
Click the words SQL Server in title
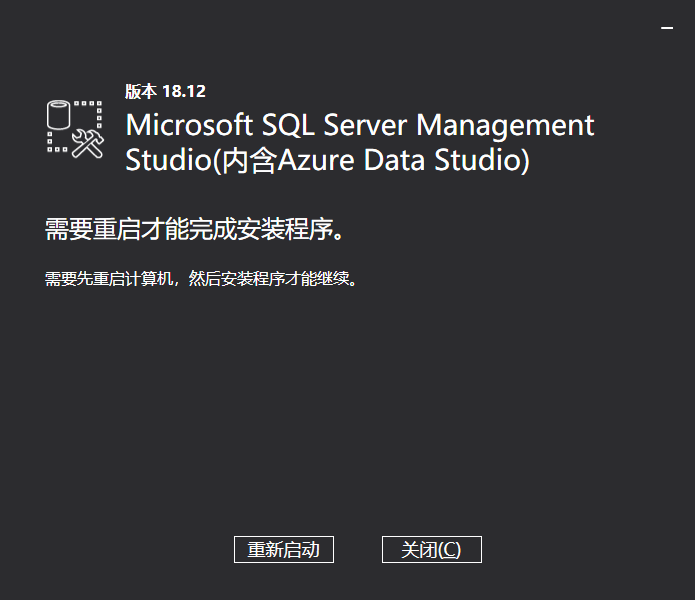(x=334, y=125)
